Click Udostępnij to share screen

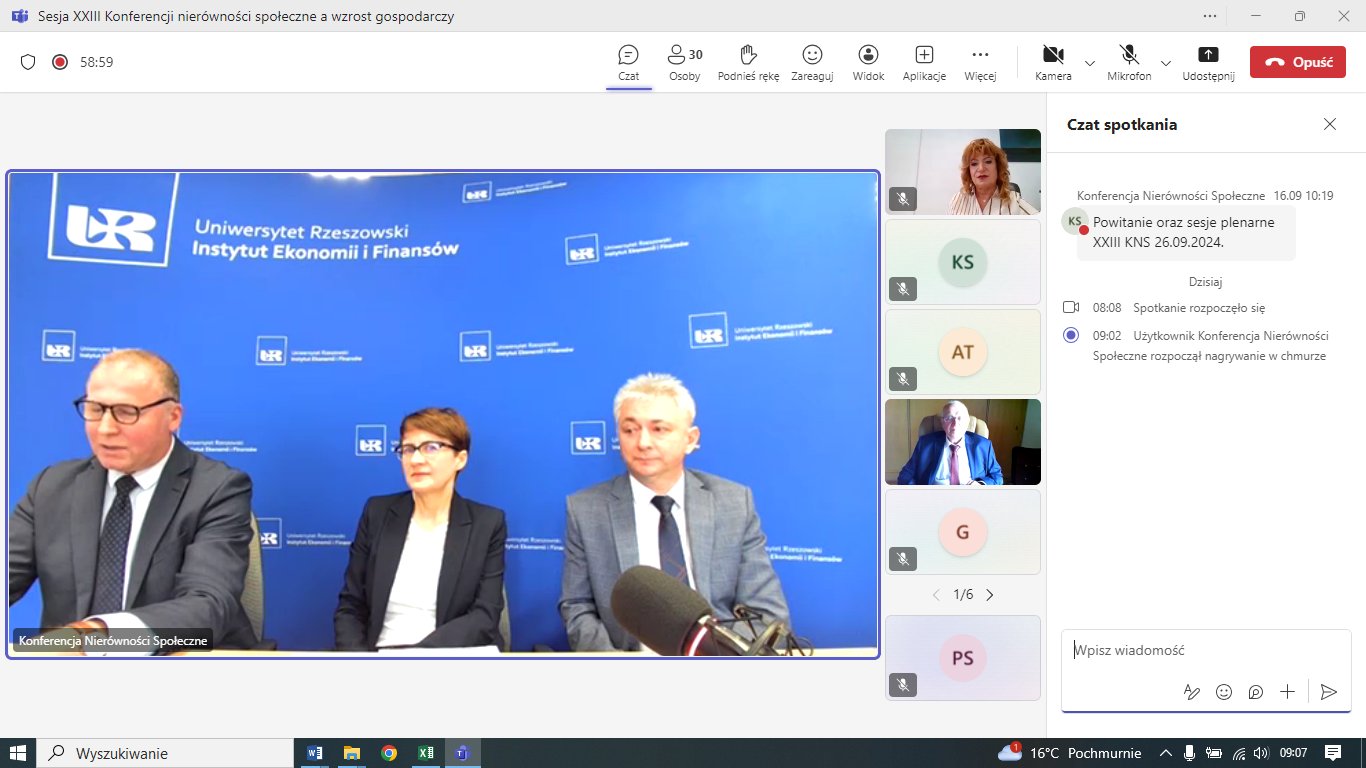click(1208, 62)
